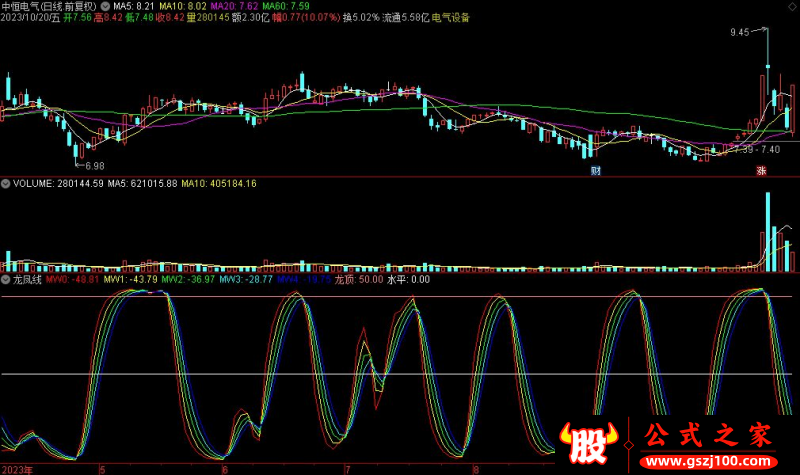
Task: Click the MW1: -43.79 indicator value
Action: (131, 280)
